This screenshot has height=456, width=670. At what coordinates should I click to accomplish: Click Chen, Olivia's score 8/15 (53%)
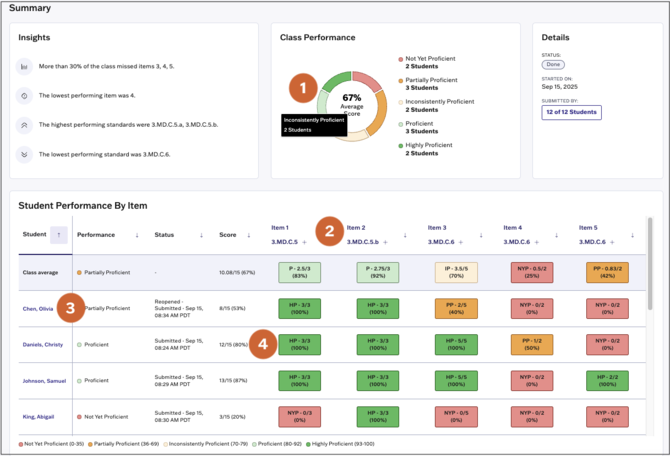[232, 309]
